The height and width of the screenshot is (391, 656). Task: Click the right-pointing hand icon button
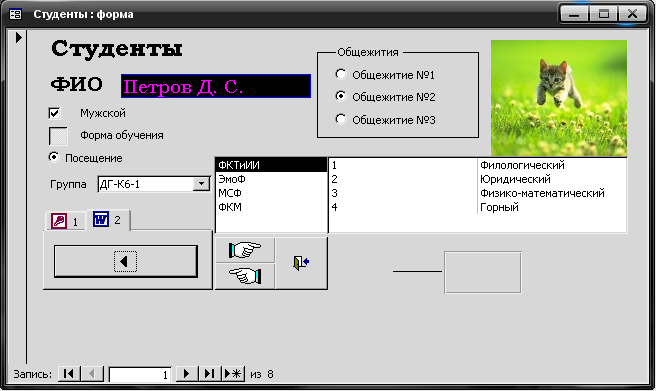point(245,250)
